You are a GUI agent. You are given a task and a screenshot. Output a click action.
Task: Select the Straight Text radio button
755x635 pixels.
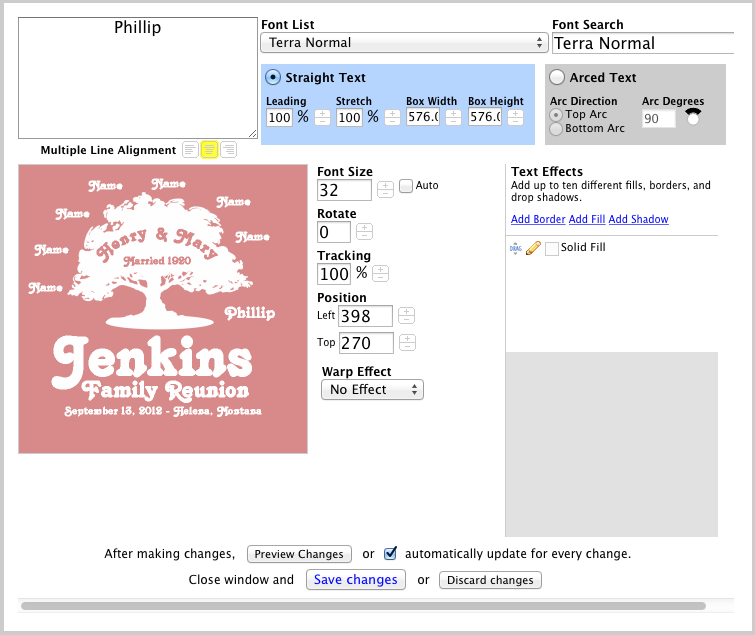[272, 78]
